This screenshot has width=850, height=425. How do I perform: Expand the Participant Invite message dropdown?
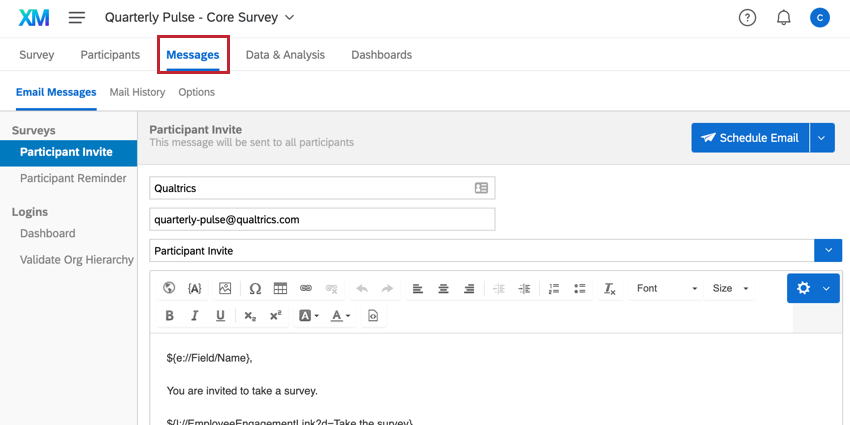point(828,250)
